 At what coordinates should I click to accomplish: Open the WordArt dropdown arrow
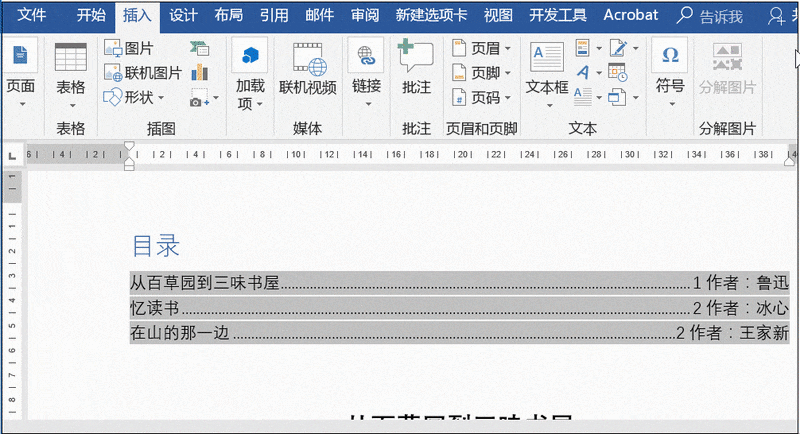[599, 73]
